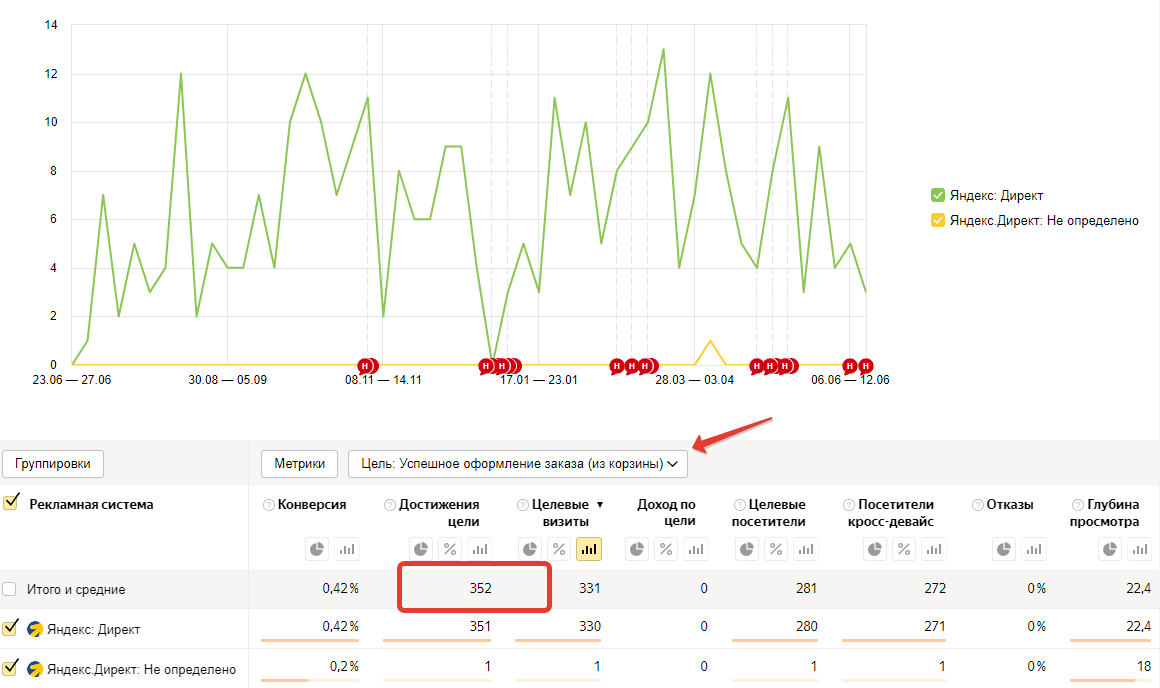Show pie chart for Доход по цели column
Image resolution: width=1160 pixels, height=688 pixels.
[x=637, y=549]
